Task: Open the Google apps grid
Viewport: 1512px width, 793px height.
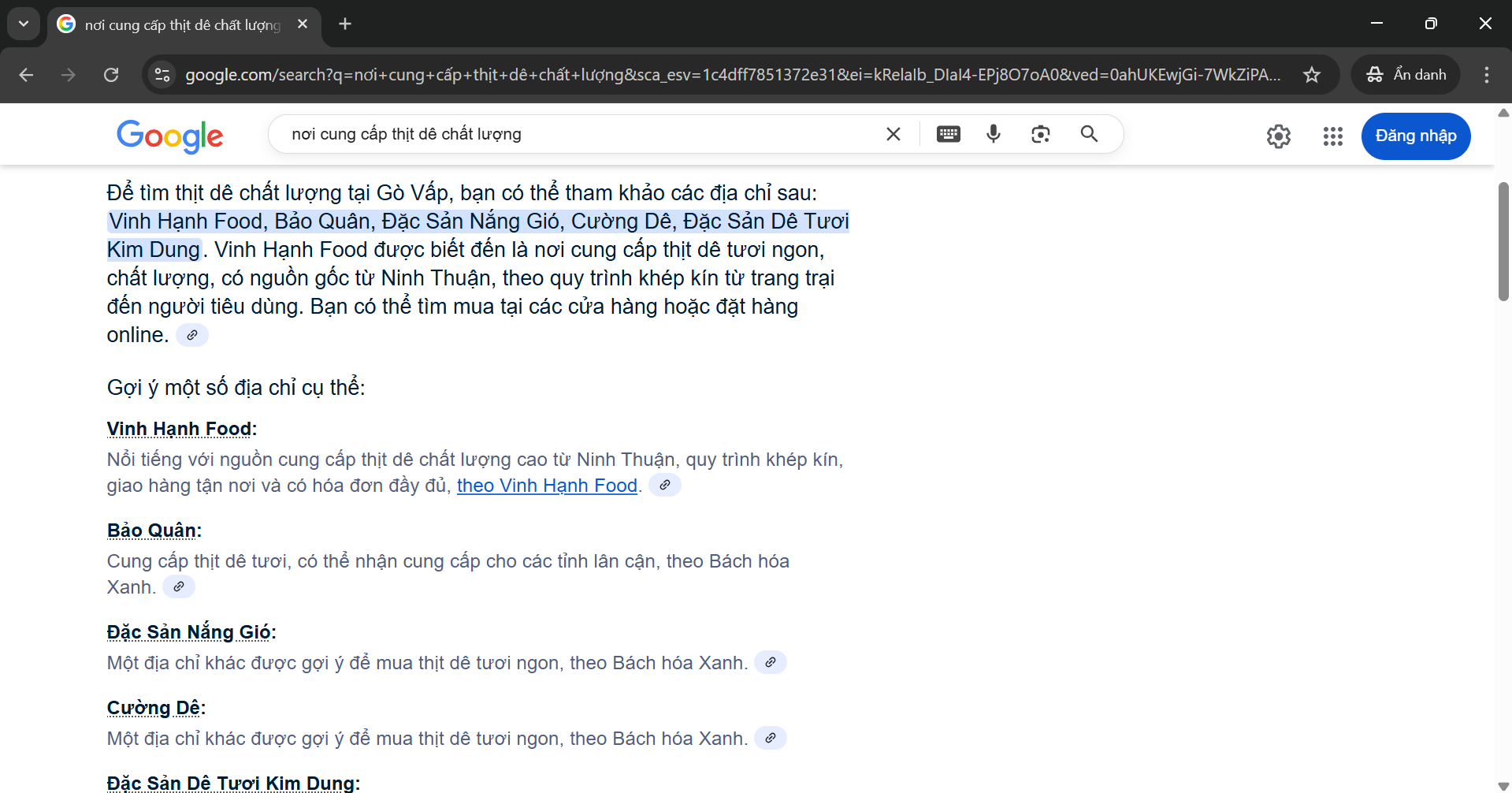Action: (x=1333, y=136)
